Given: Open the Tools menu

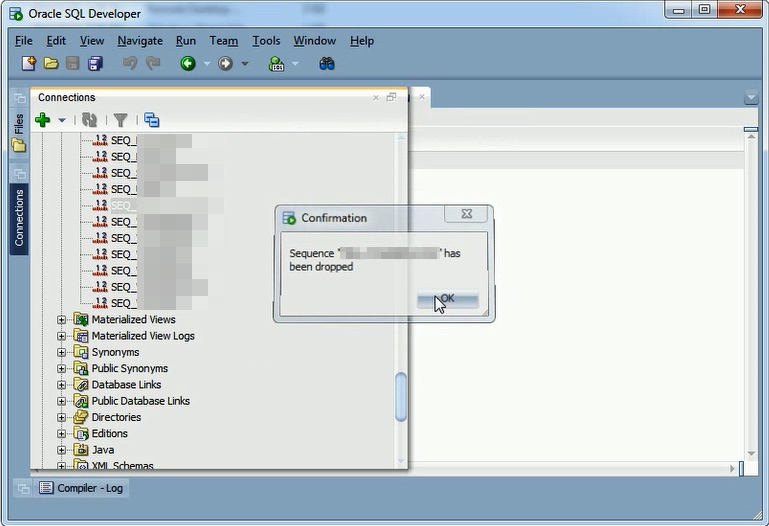Looking at the screenshot, I should [266, 41].
